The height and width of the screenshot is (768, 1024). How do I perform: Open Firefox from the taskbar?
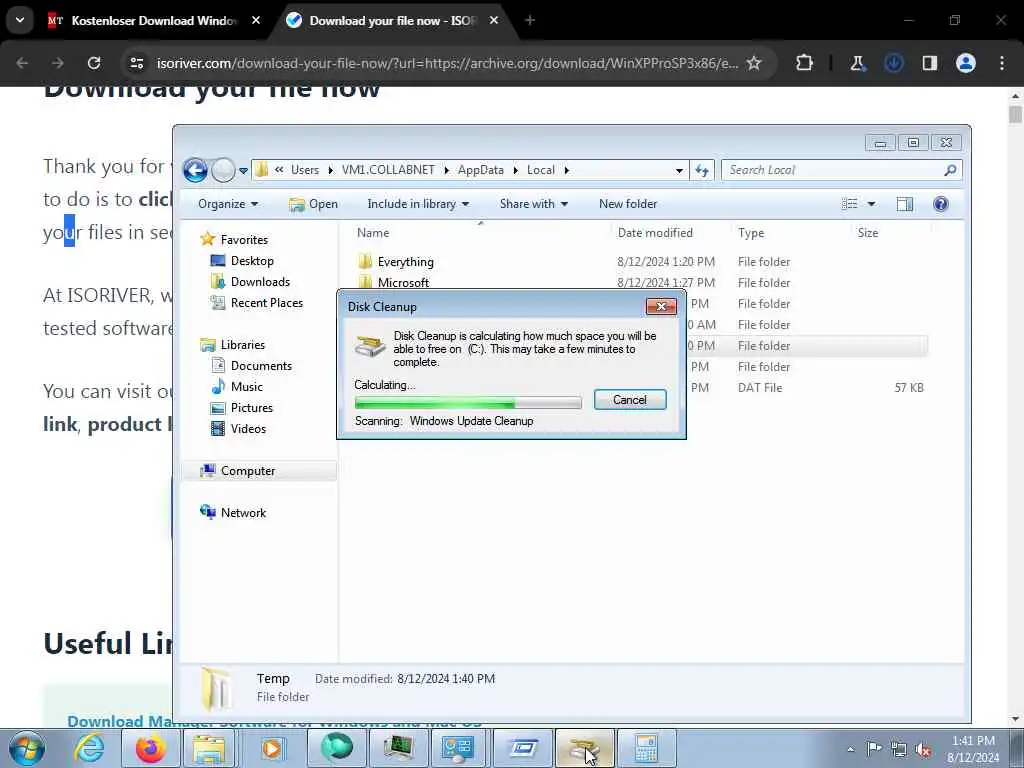[x=150, y=748]
